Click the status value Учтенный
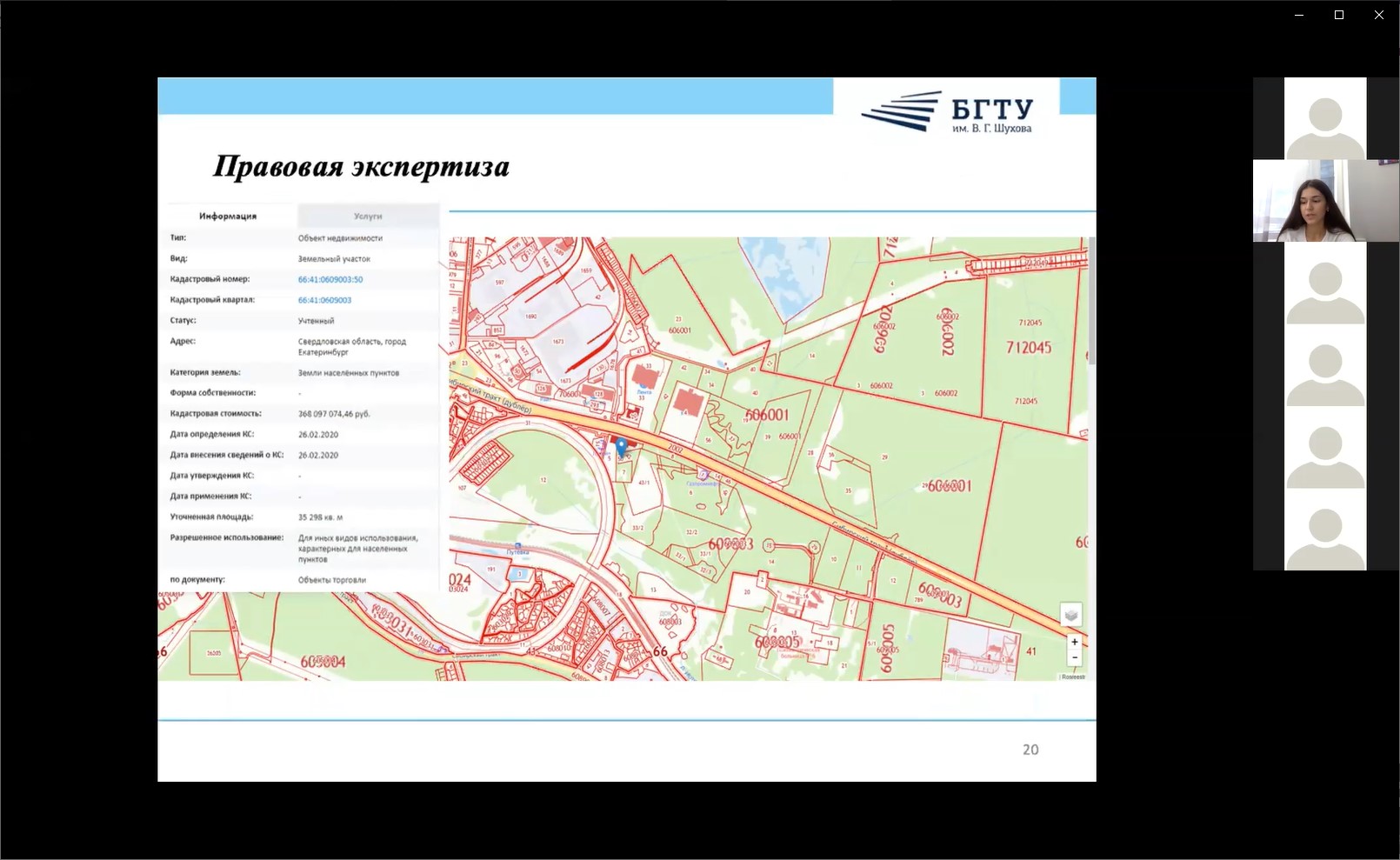Image resolution: width=1400 pixels, height=860 pixels. [316, 321]
